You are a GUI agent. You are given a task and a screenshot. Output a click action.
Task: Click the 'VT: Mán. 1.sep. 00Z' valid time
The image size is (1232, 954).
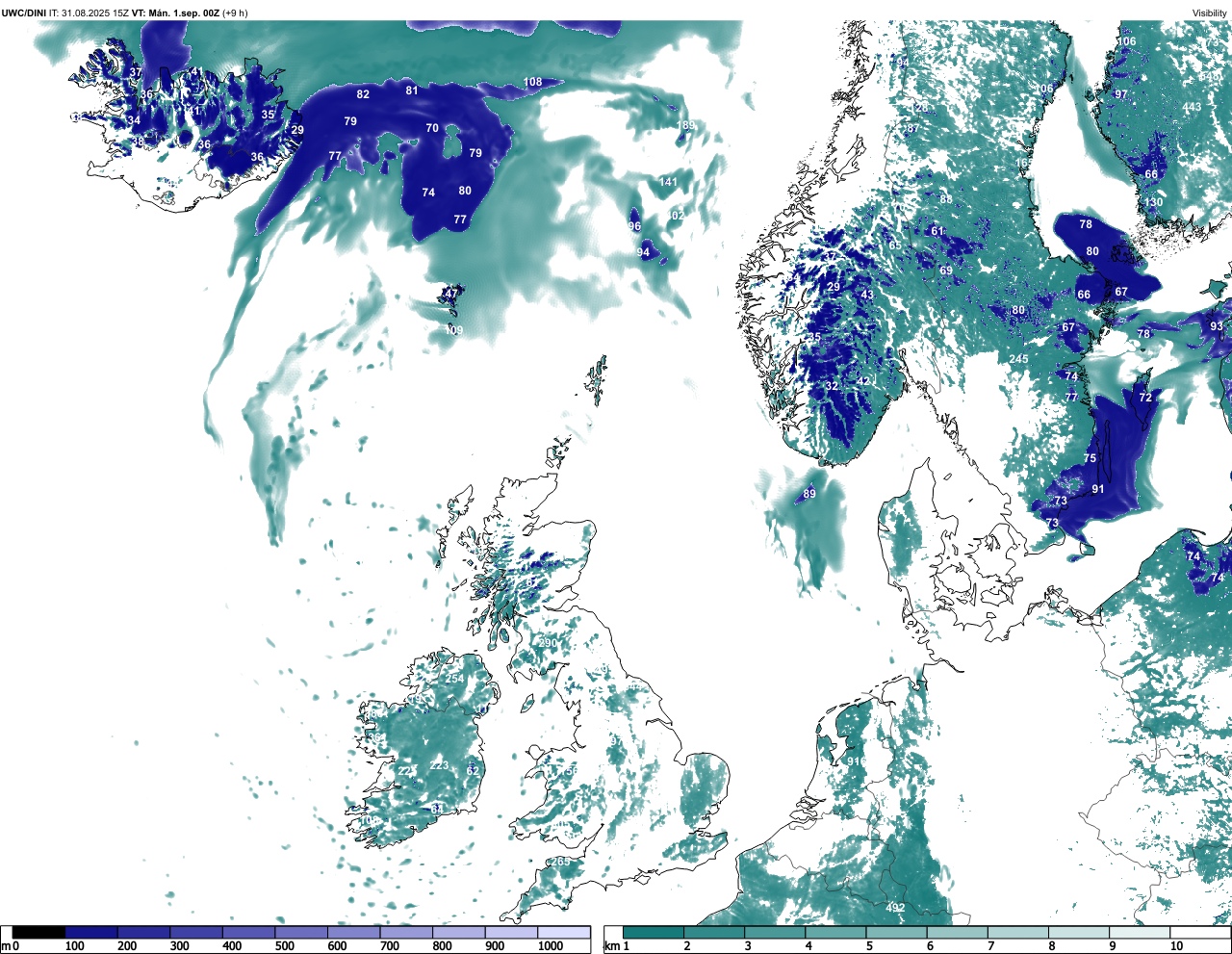tap(176, 13)
